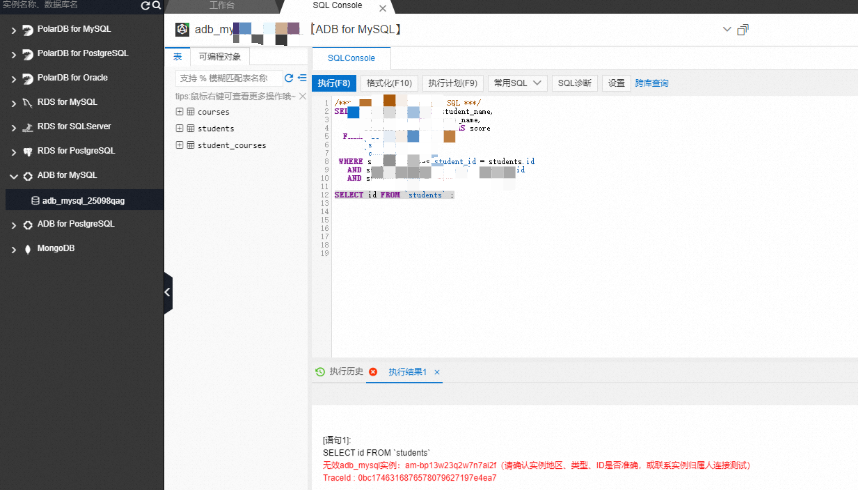Image resolution: width=858 pixels, height=490 pixels.
Task: Click history clock icon in results bar
Action: (x=320, y=372)
